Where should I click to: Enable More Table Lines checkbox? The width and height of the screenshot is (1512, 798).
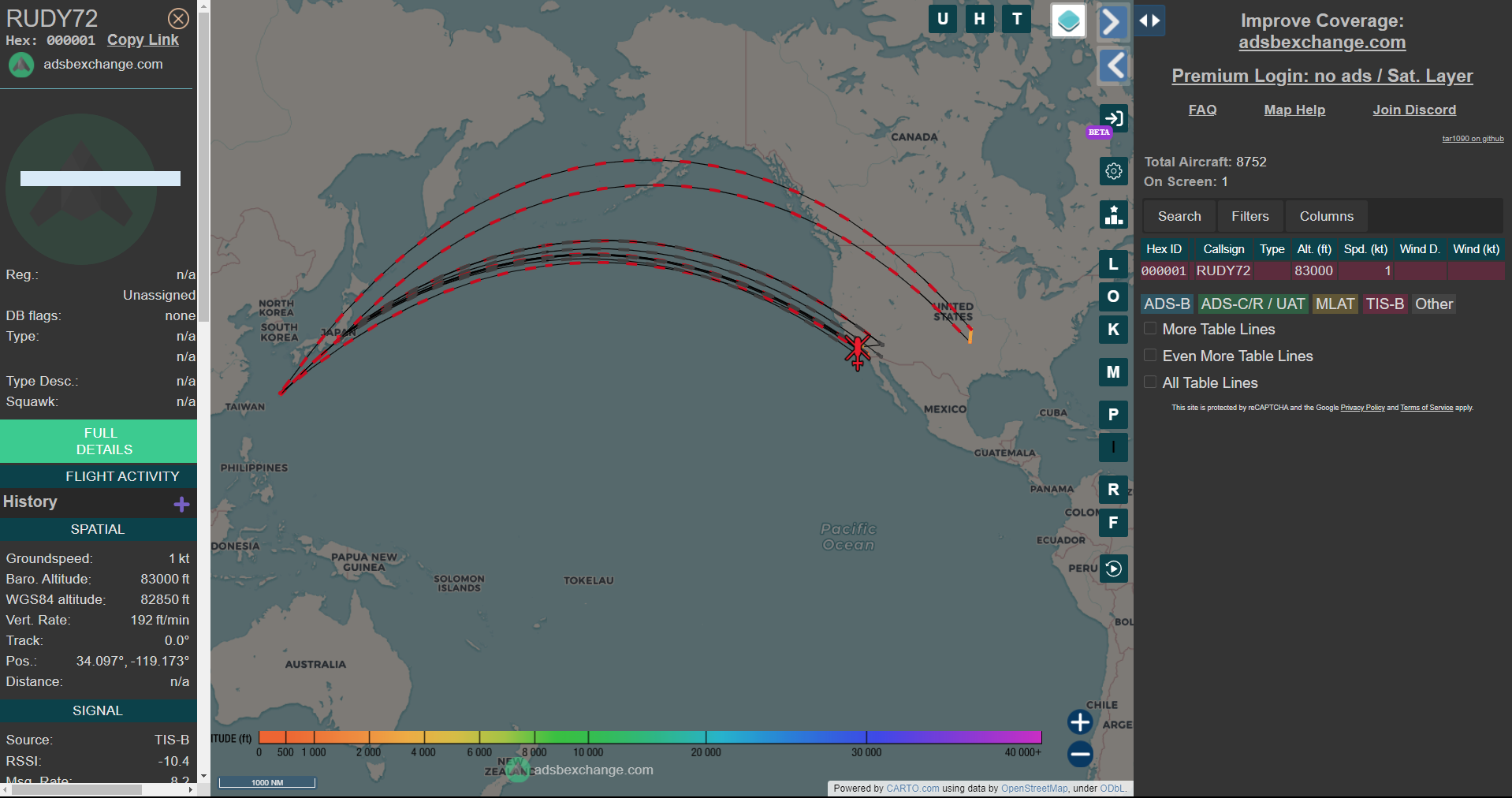1150,329
